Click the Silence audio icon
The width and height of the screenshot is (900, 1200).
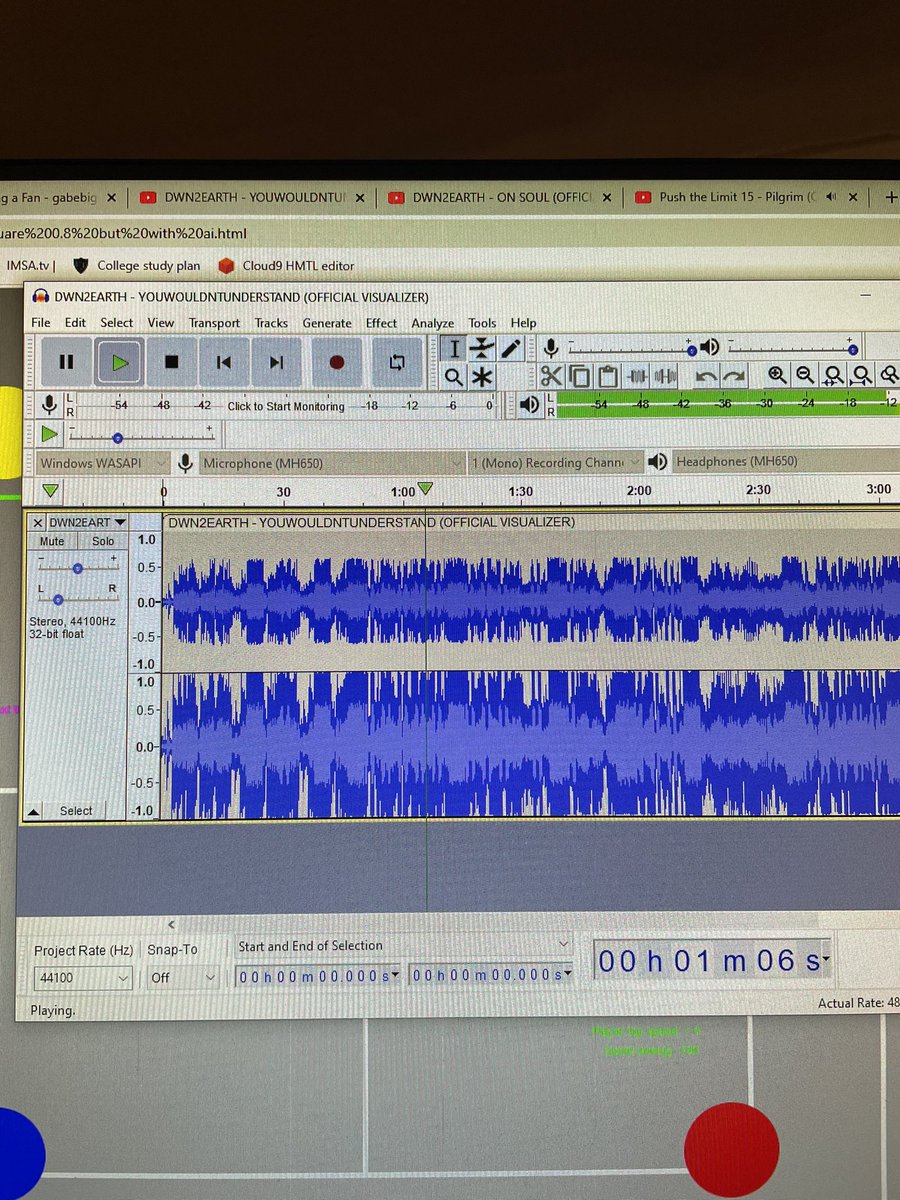(666, 376)
